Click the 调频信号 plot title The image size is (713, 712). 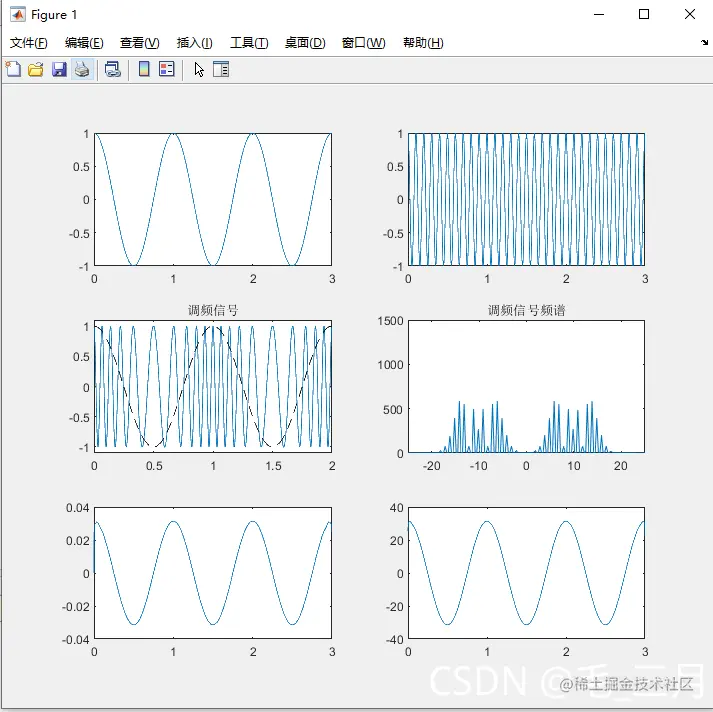point(213,311)
